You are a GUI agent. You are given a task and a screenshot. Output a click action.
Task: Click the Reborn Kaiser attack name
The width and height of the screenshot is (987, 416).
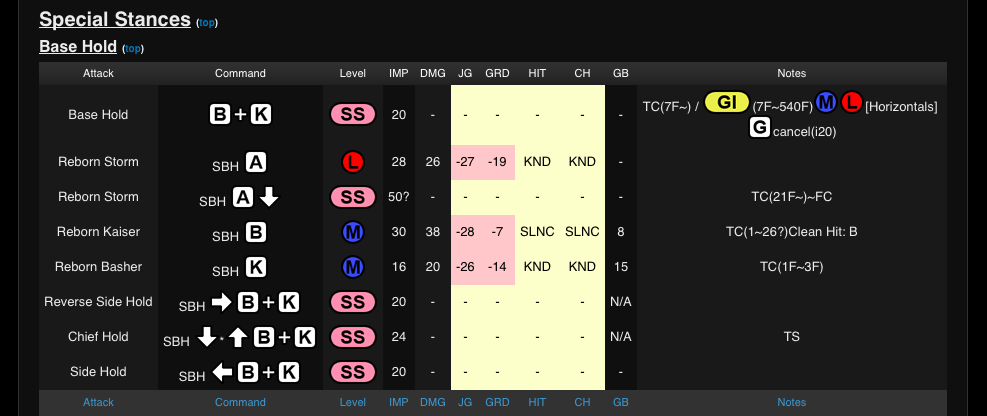click(x=98, y=232)
